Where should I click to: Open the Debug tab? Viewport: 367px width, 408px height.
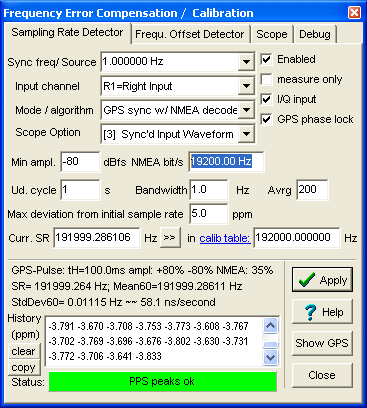pyautogui.click(x=315, y=34)
